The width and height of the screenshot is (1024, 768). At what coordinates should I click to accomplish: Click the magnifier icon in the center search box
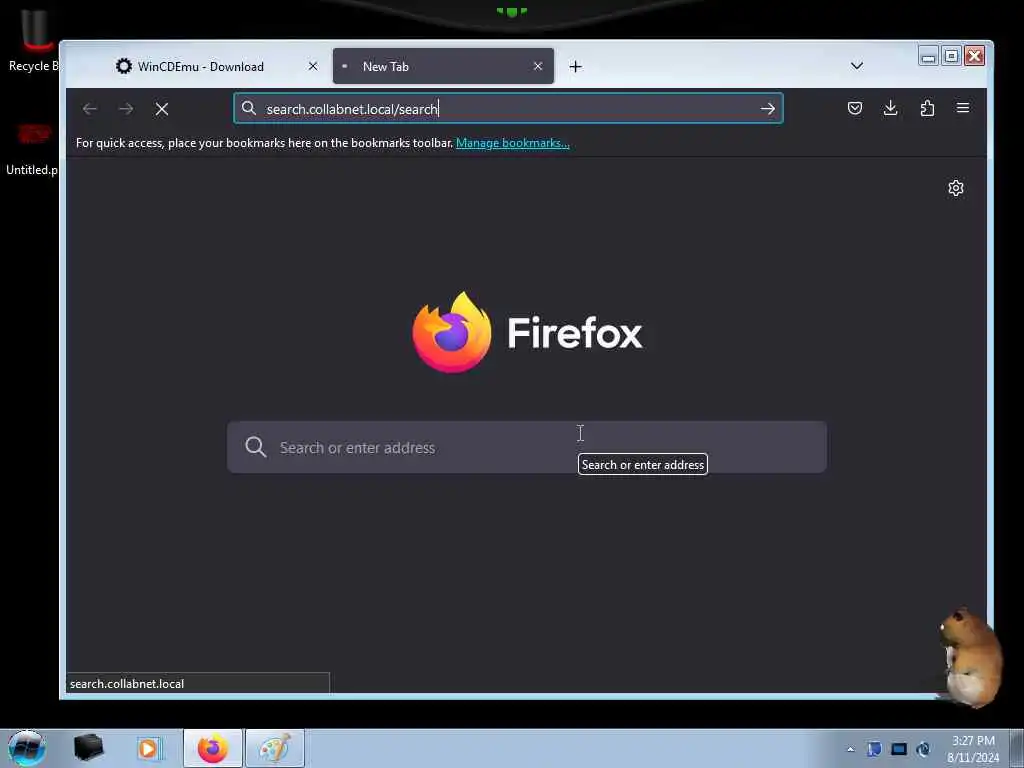[x=255, y=447]
